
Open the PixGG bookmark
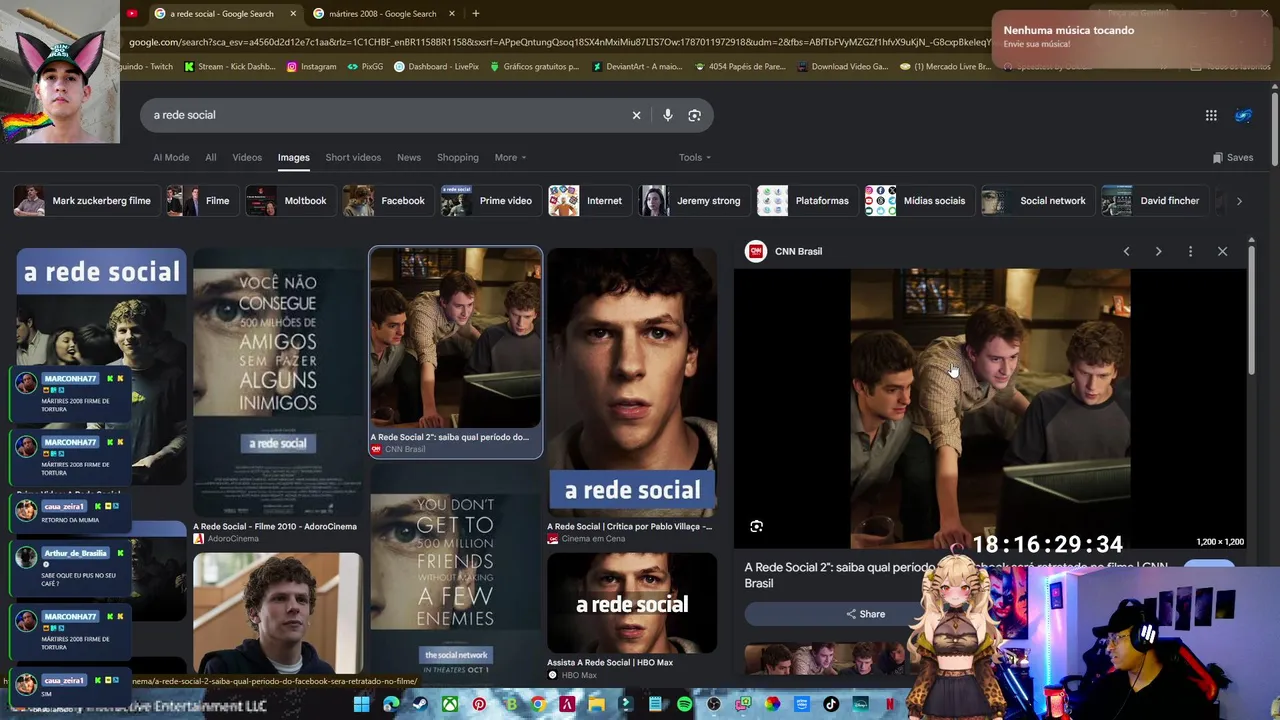365,67
